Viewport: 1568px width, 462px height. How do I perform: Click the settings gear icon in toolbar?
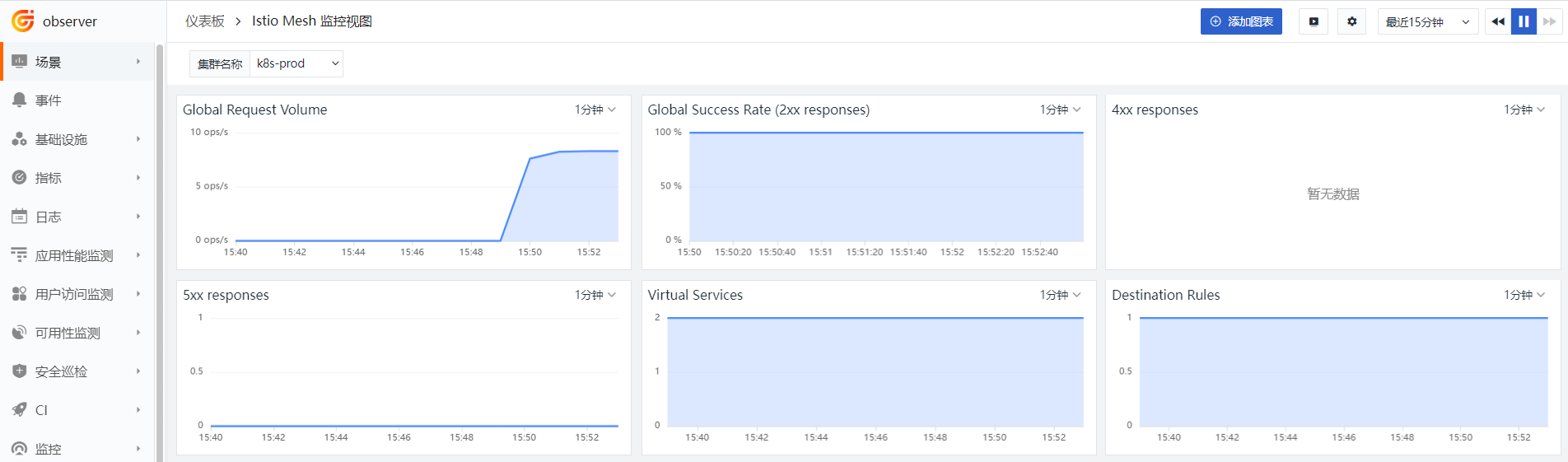click(x=1351, y=21)
